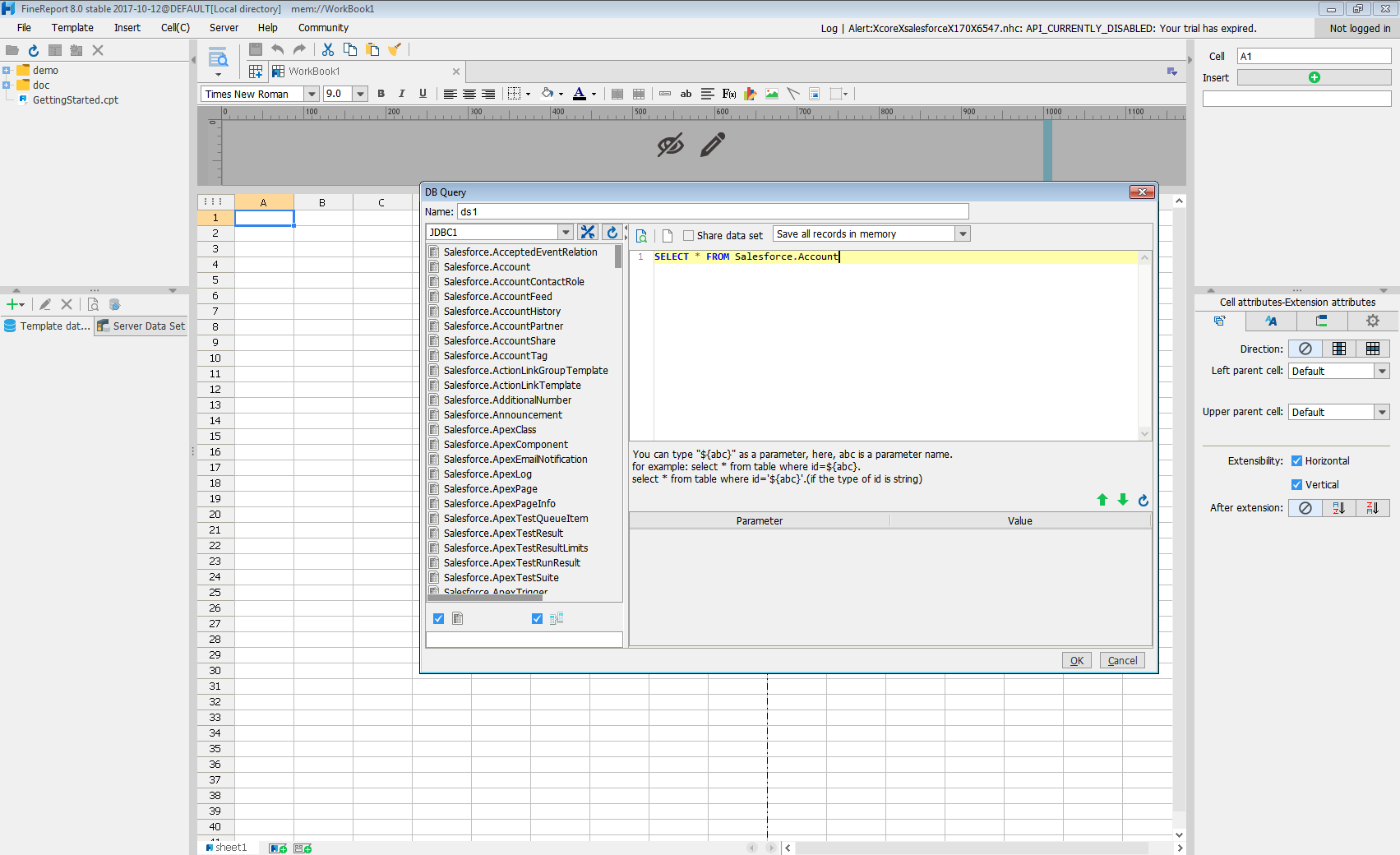Screen dimensions: 1400x855
Task: Refresh the JDBC1 table list
Action: [x=612, y=233]
